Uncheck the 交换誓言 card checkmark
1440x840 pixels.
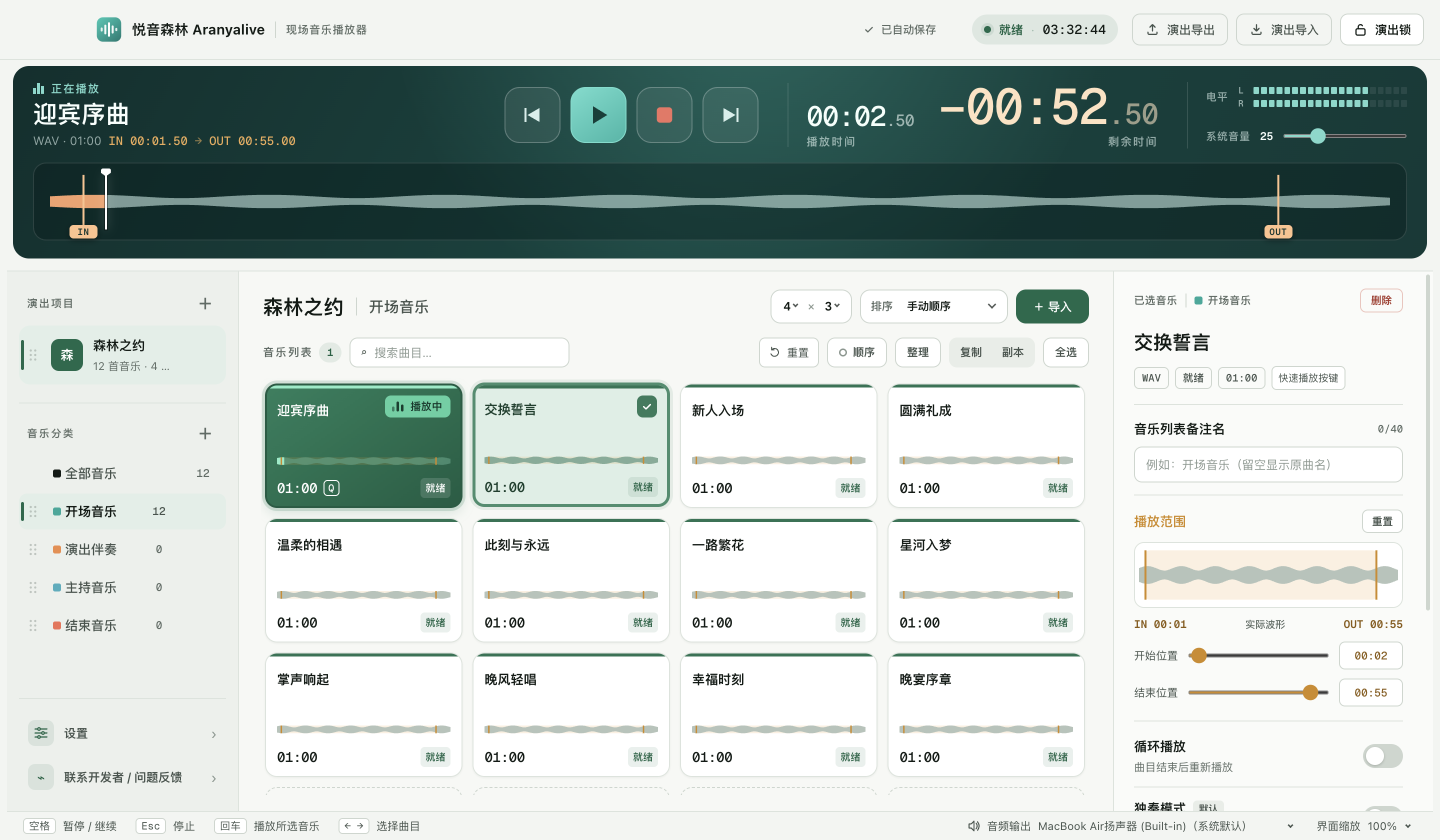[646, 407]
